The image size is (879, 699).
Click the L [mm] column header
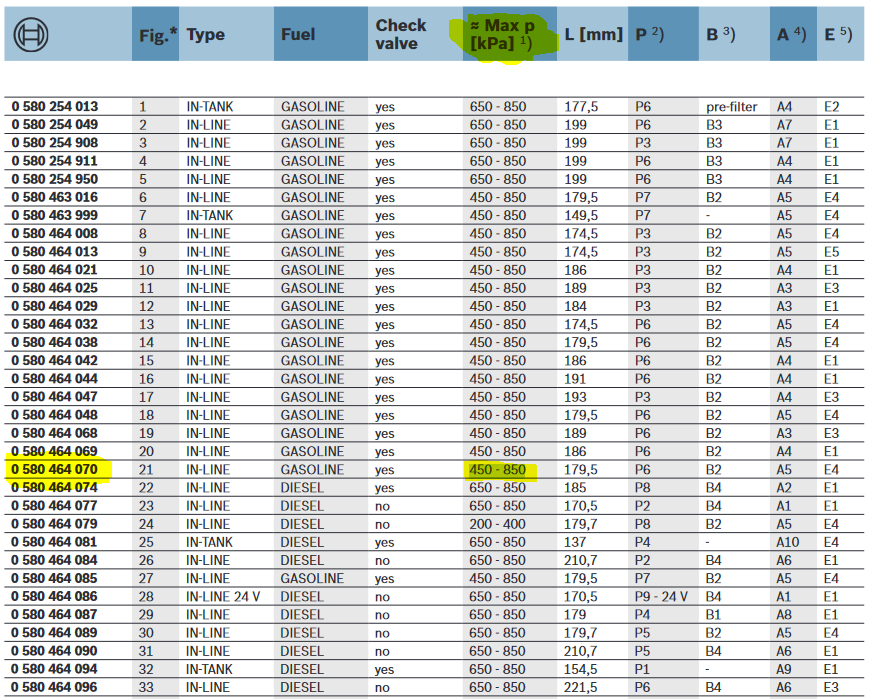592,35
